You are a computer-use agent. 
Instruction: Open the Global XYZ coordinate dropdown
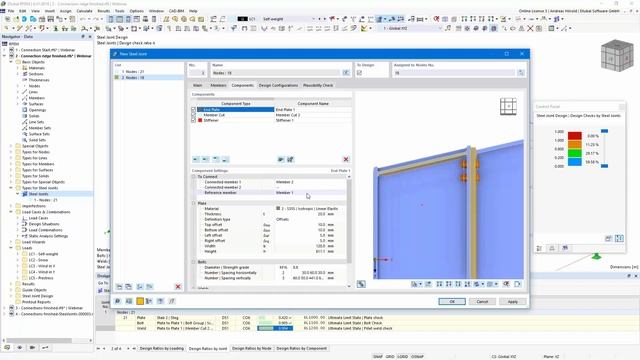point(440,28)
